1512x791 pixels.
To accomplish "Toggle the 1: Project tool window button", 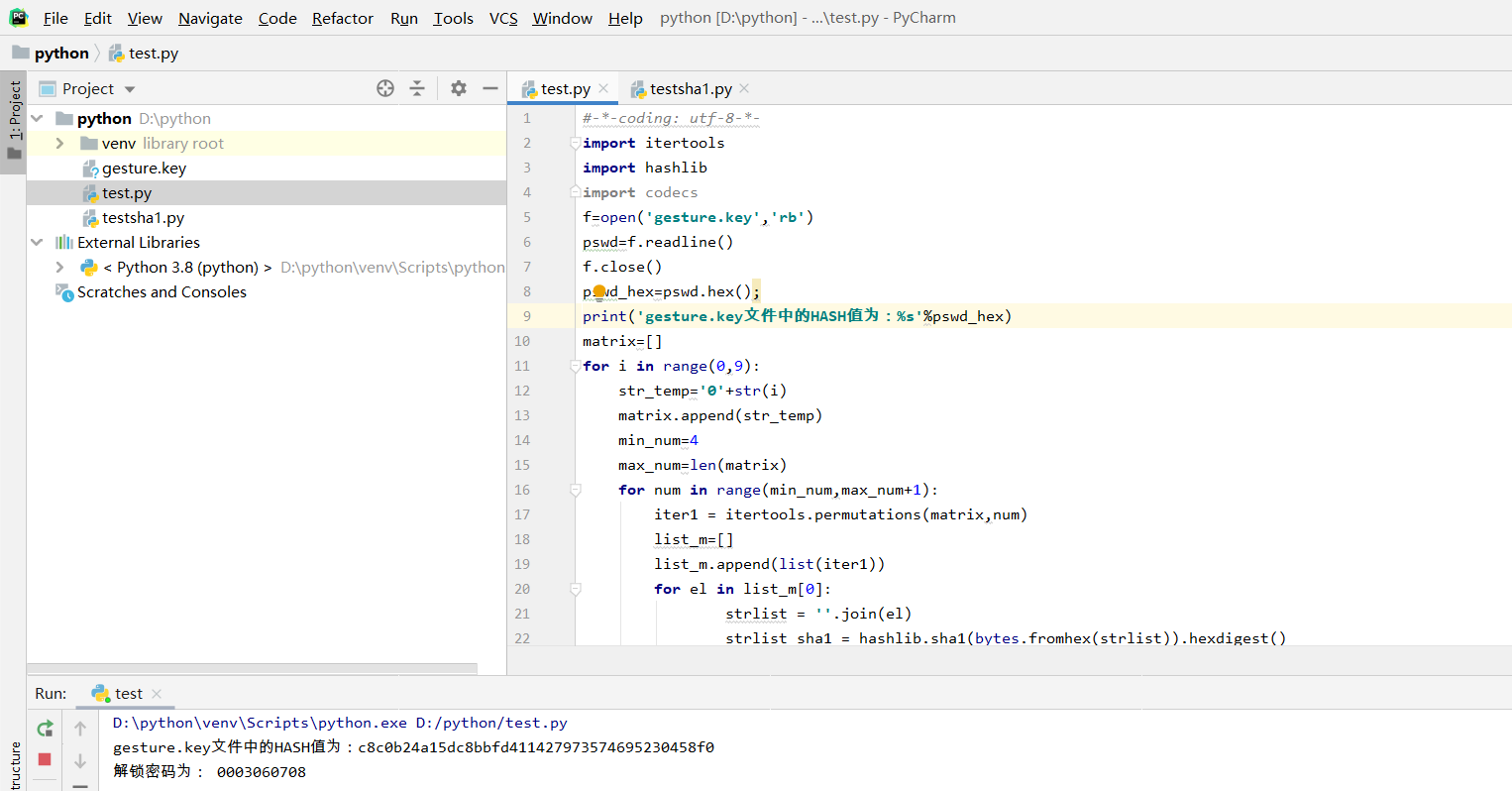I will coord(14,121).
